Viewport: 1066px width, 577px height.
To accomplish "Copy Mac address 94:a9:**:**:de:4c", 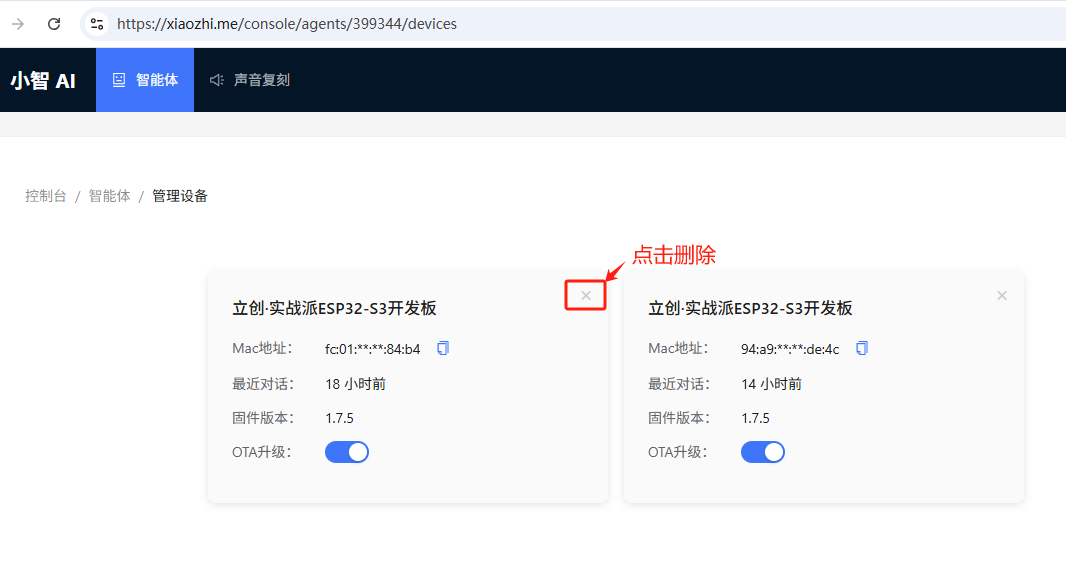I will [861, 348].
